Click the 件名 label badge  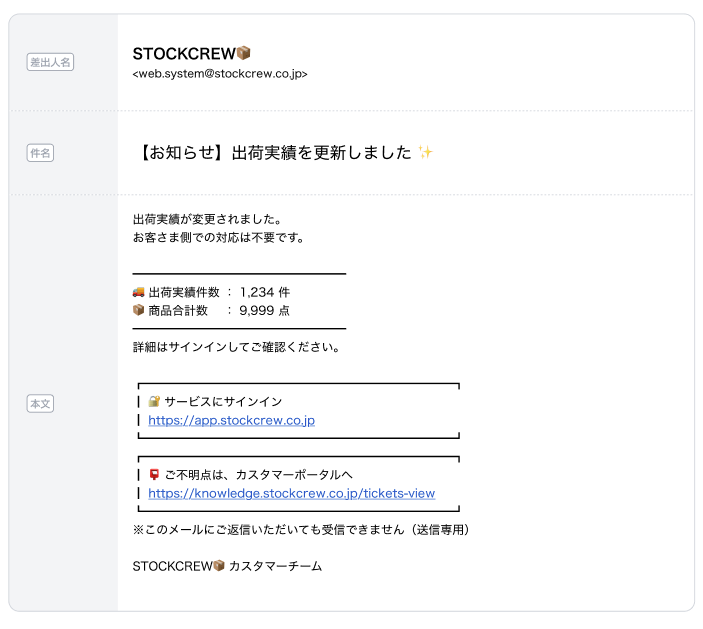pyautogui.click(x=41, y=153)
